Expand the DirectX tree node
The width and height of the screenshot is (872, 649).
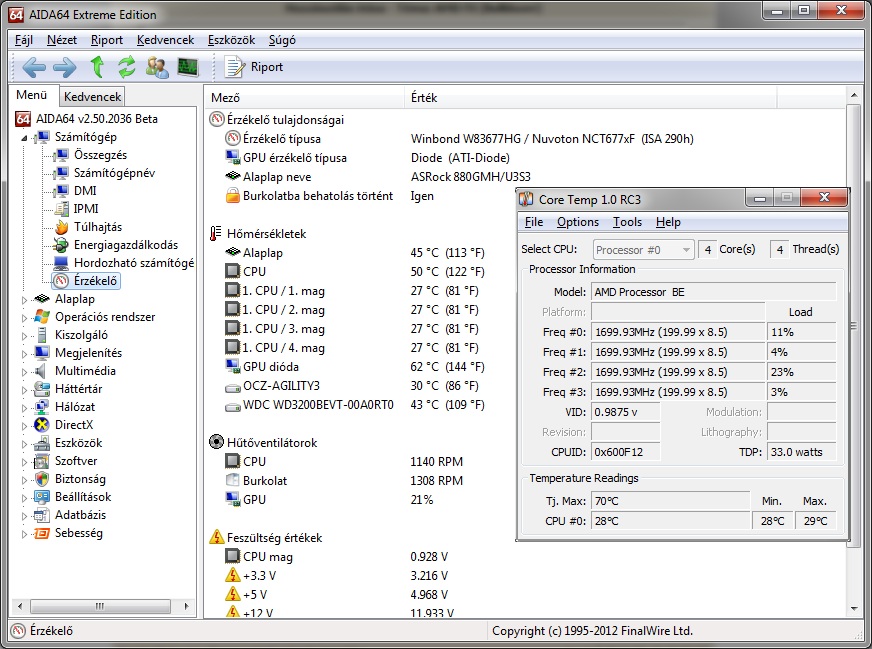pyautogui.click(x=24, y=426)
